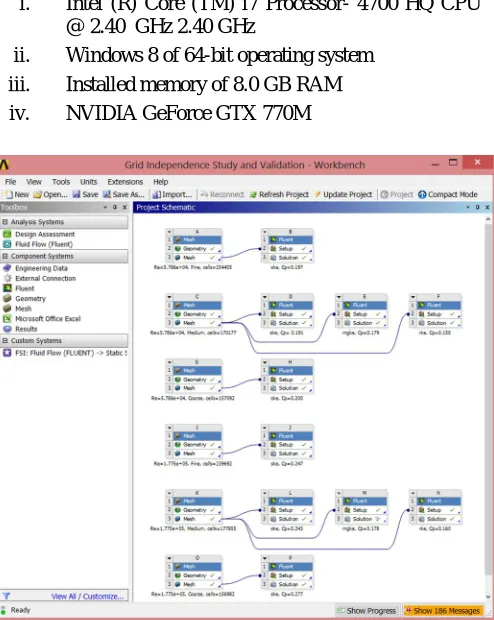
Task: Open the View menu
Action: click(34, 182)
